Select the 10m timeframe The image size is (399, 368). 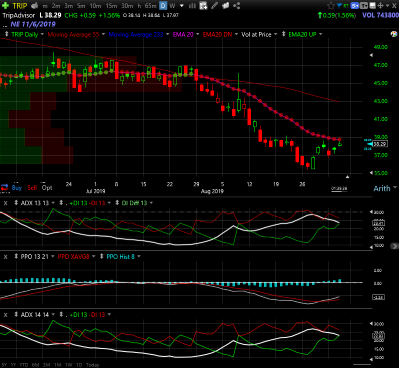click(95, 6)
